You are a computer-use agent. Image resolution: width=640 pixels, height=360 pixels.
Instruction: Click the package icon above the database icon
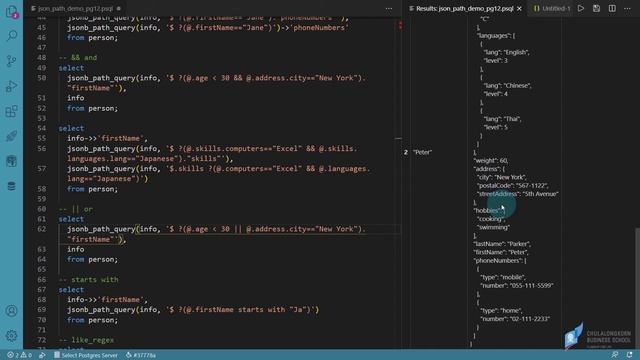(x=11, y=161)
